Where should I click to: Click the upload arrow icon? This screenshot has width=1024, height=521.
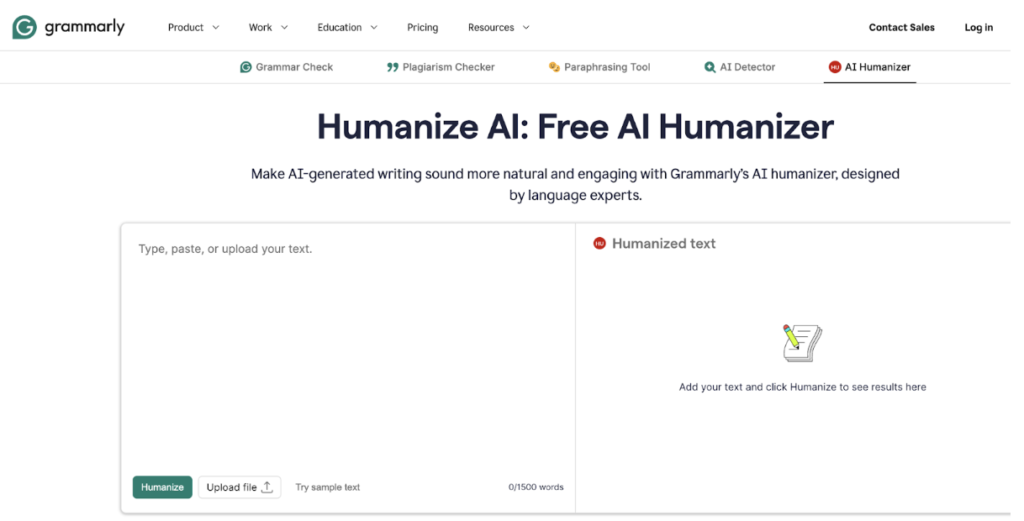click(x=267, y=487)
